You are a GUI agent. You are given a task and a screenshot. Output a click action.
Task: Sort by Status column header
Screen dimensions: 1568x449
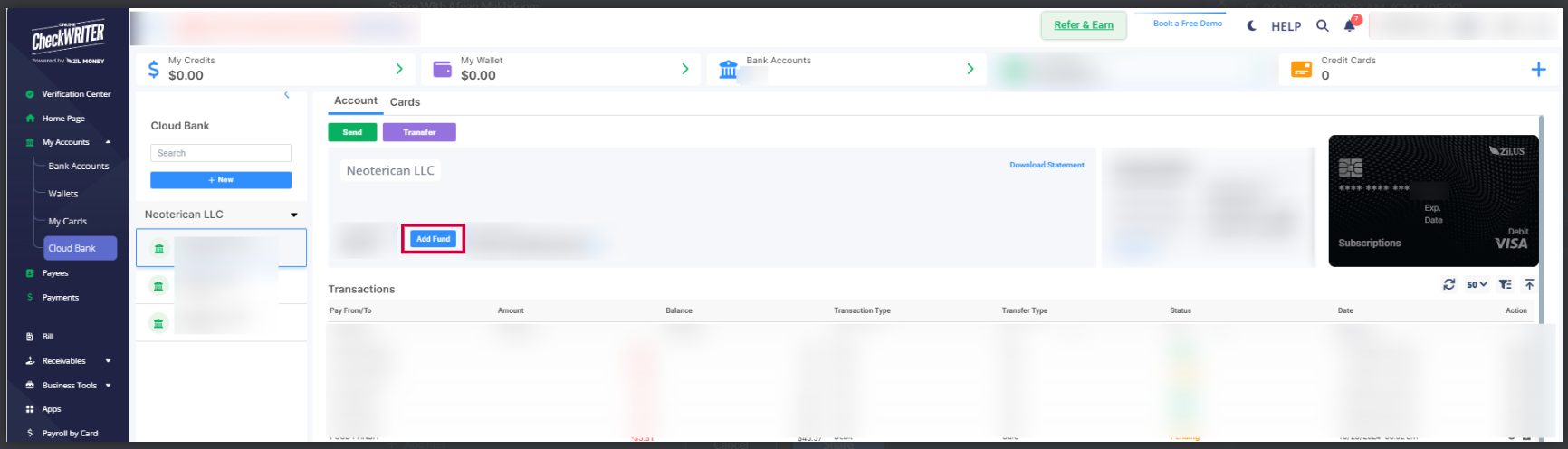1181,310
